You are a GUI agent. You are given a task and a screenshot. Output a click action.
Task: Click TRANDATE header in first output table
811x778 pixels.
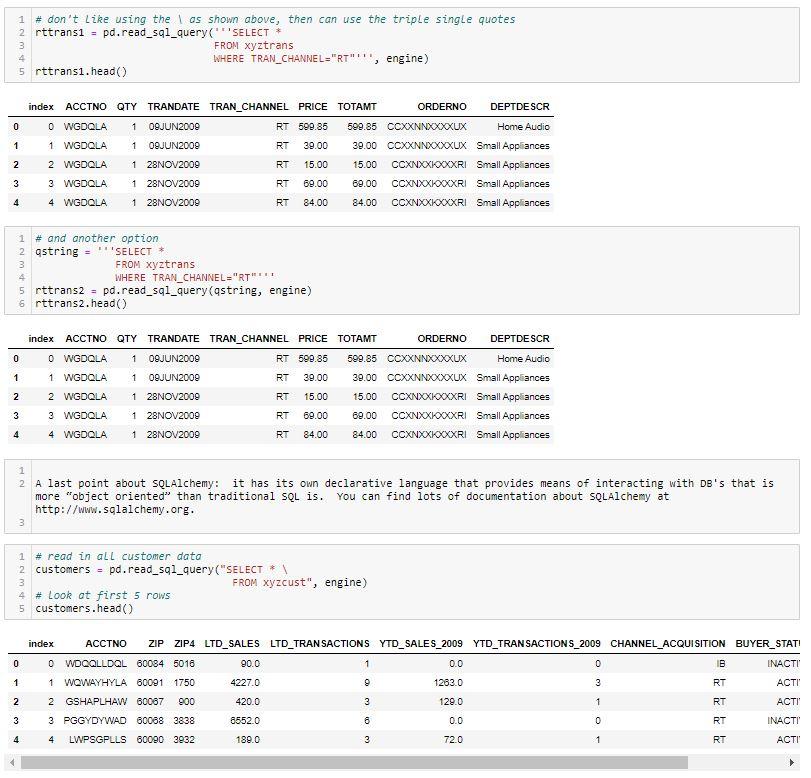173,107
